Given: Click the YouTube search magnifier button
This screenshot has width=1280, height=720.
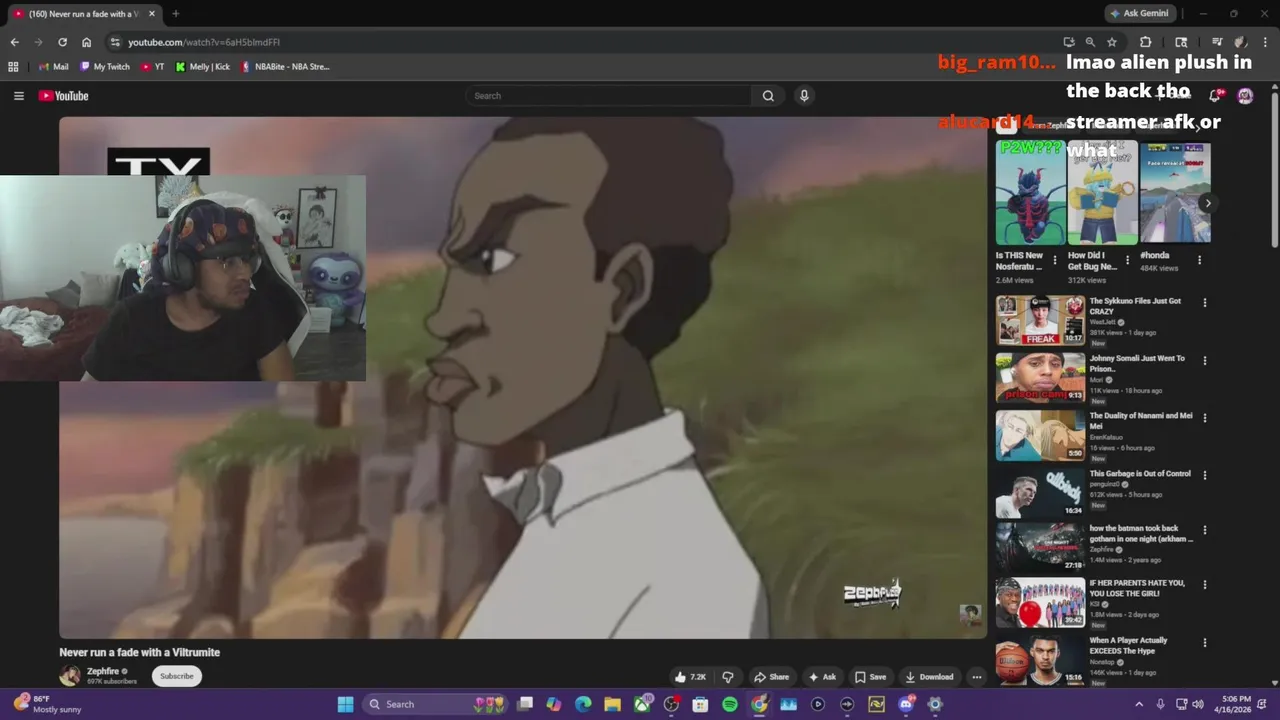Looking at the screenshot, I should (x=768, y=96).
